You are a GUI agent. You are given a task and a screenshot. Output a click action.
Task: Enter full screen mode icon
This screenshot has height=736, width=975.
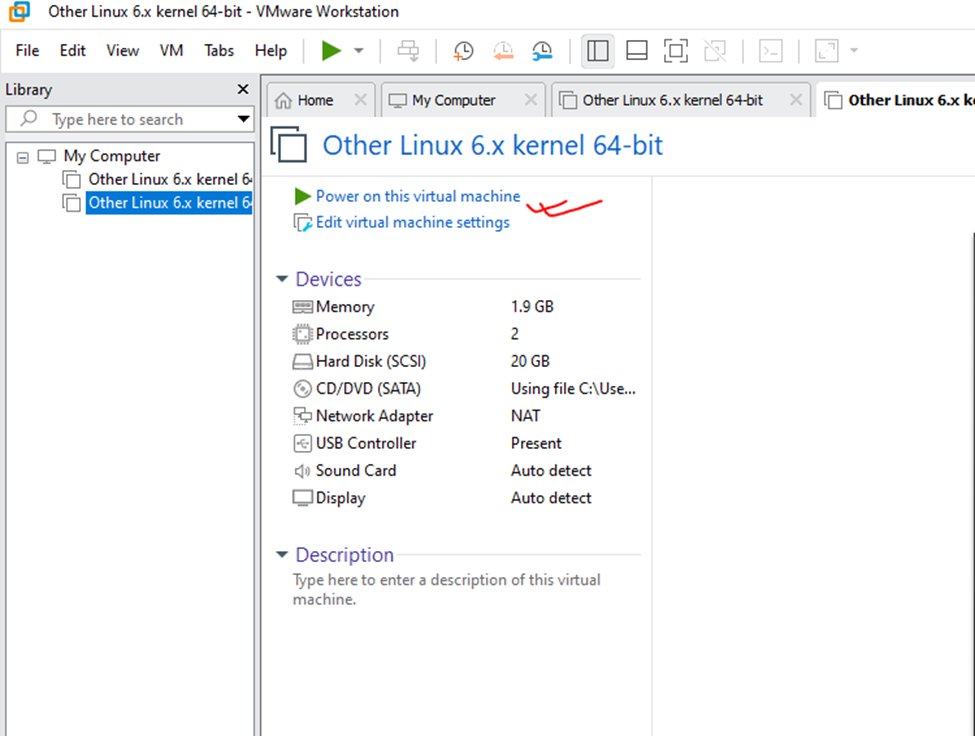[676, 51]
